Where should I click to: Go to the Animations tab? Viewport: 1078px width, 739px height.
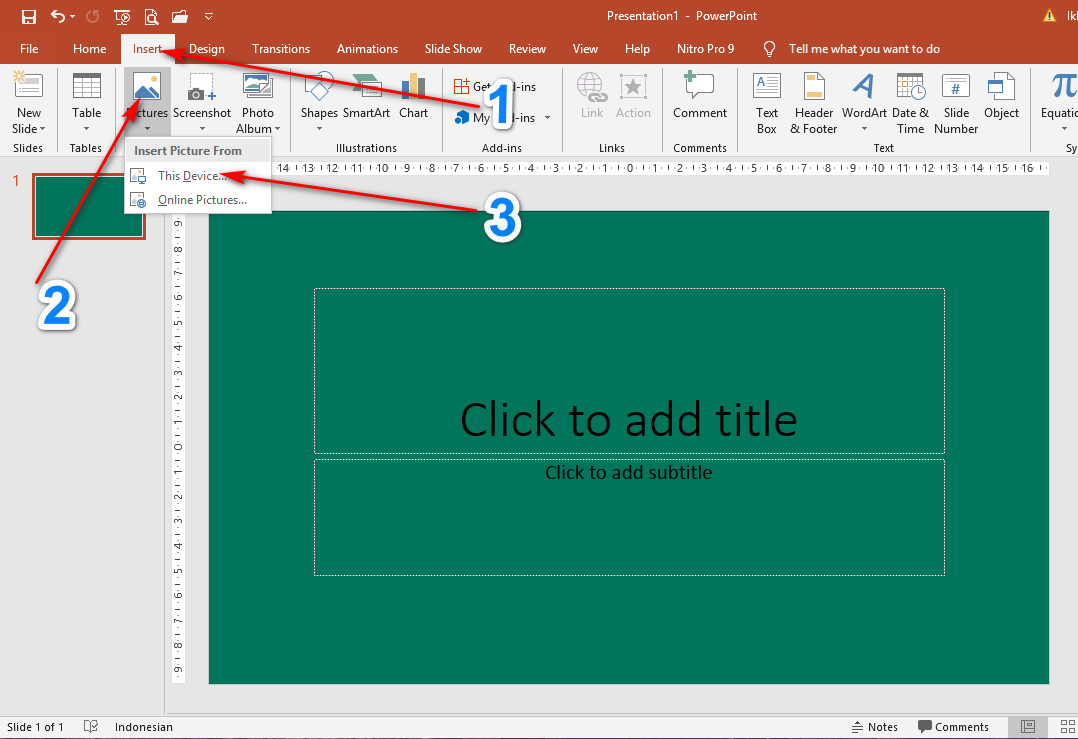[367, 49]
